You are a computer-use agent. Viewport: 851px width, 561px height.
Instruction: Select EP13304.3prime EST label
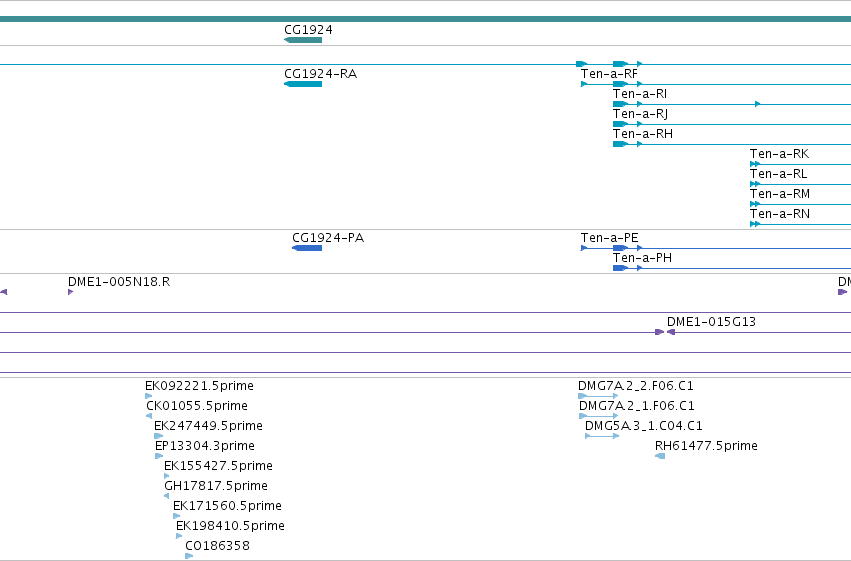205,445
